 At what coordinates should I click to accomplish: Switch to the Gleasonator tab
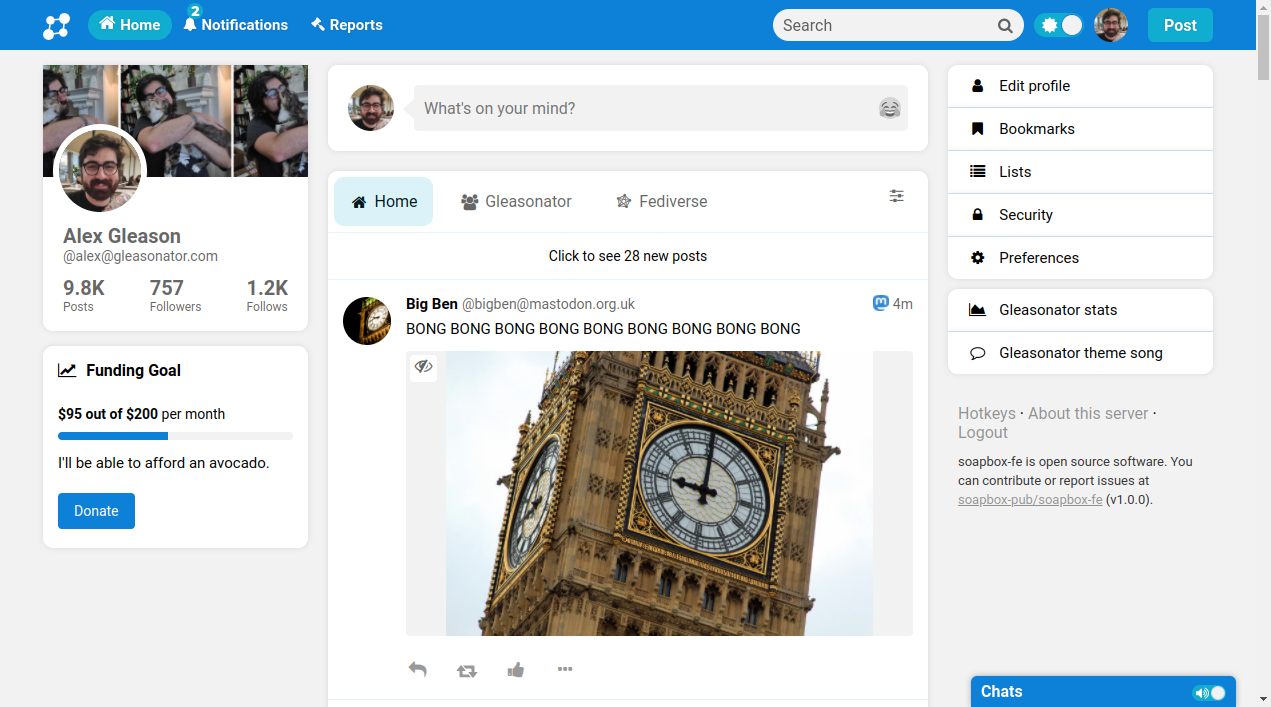pyautogui.click(x=516, y=202)
